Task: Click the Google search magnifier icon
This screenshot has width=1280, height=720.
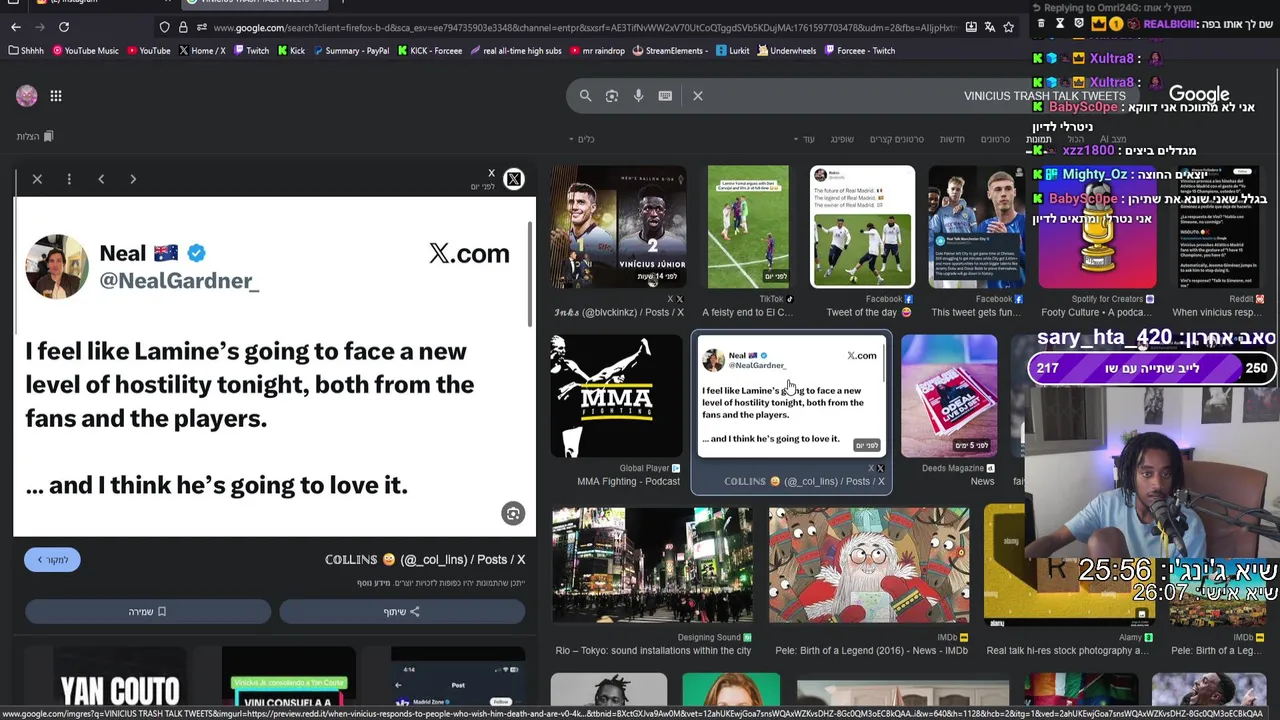Action: pos(585,96)
